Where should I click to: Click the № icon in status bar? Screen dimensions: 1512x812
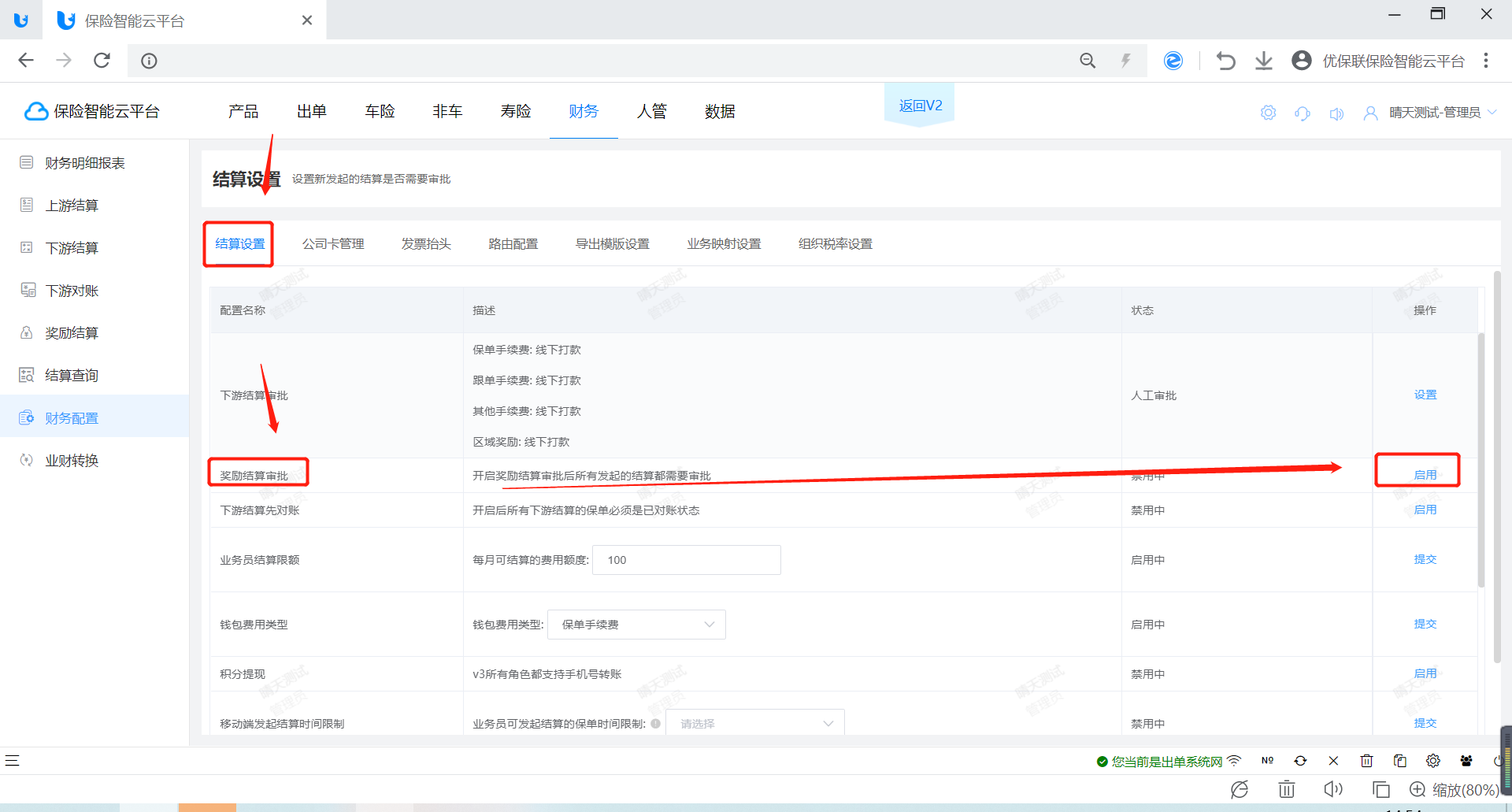pyautogui.click(x=1267, y=761)
